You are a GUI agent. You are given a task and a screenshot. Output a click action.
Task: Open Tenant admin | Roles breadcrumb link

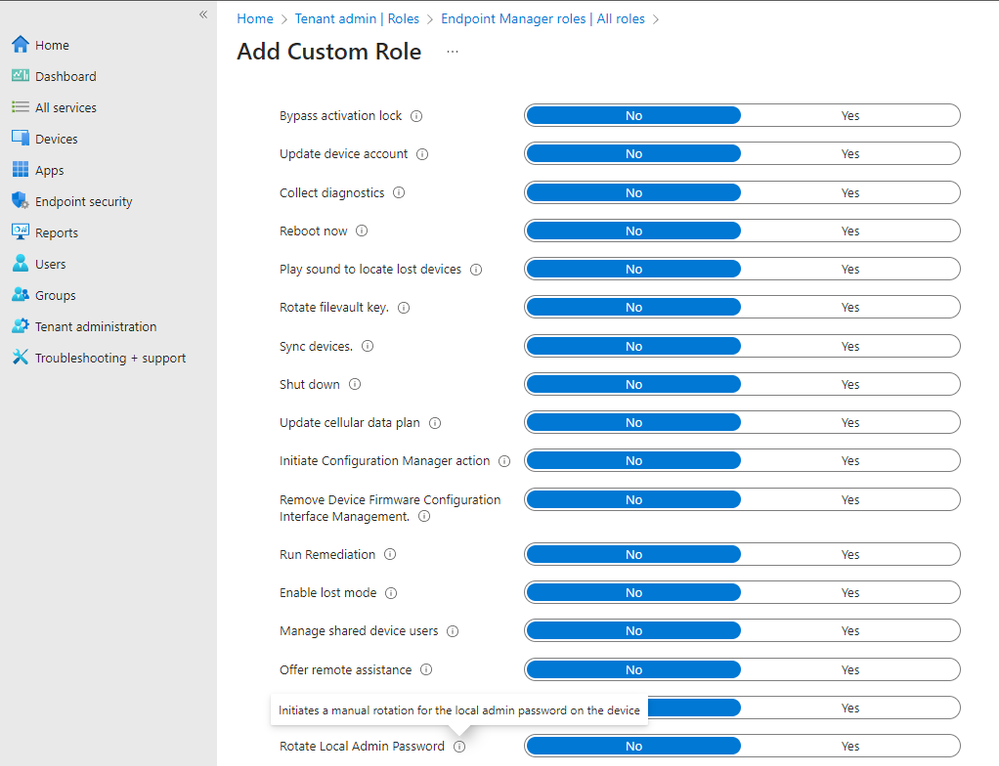(x=357, y=19)
